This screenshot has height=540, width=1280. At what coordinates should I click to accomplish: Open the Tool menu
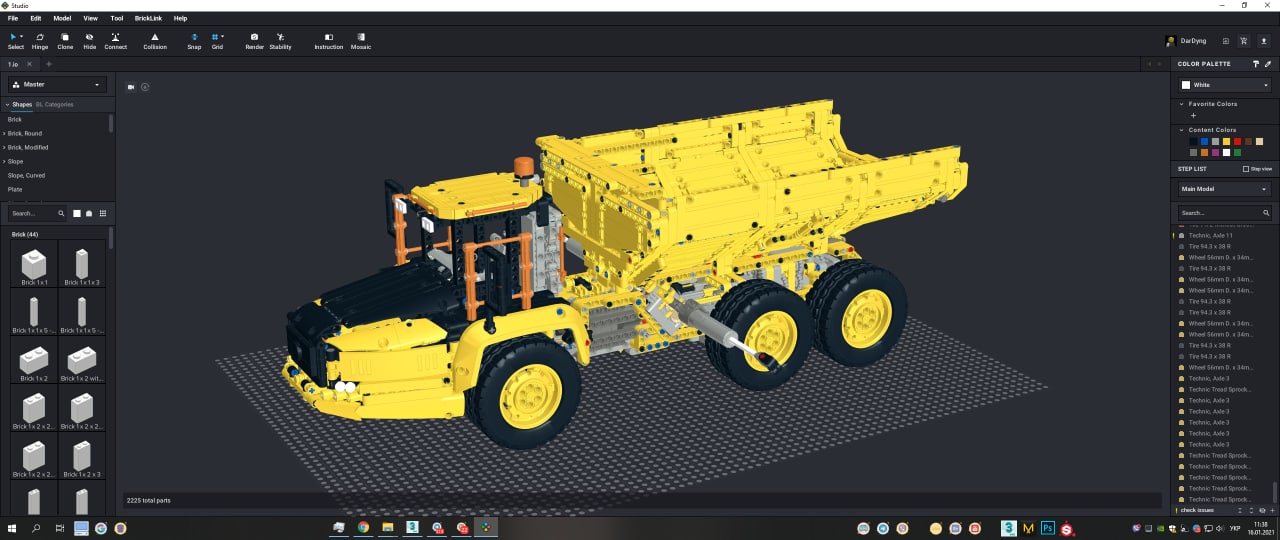117,18
